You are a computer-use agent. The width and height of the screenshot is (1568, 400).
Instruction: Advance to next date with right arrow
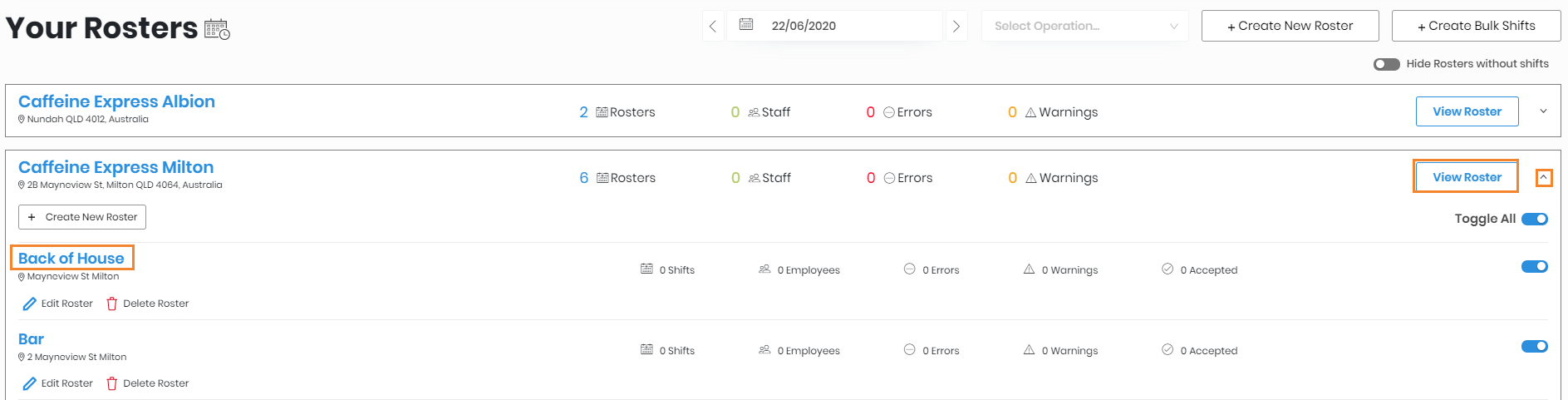pos(956,26)
